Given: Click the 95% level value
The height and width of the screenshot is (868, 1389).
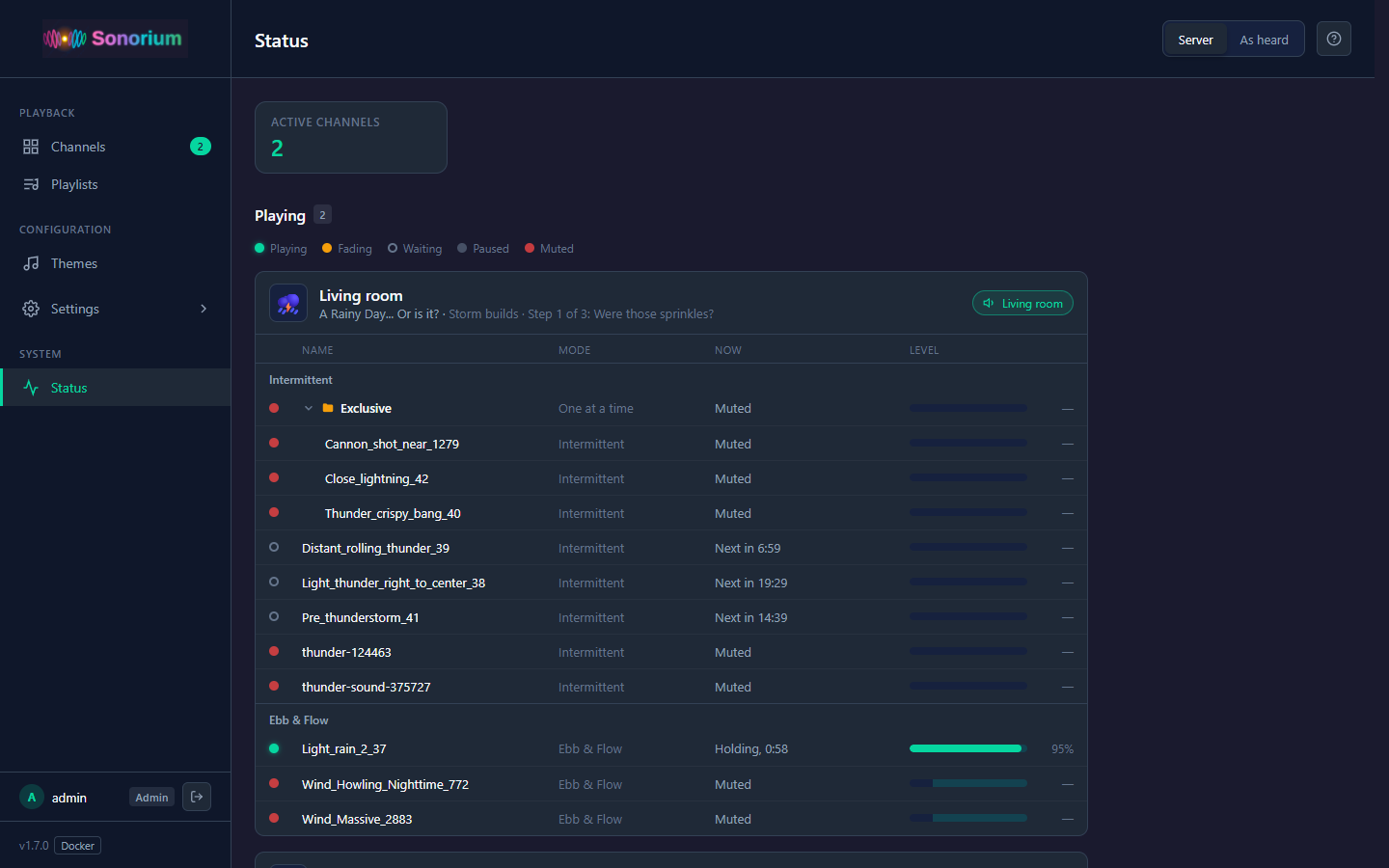Looking at the screenshot, I should click(1062, 748).
